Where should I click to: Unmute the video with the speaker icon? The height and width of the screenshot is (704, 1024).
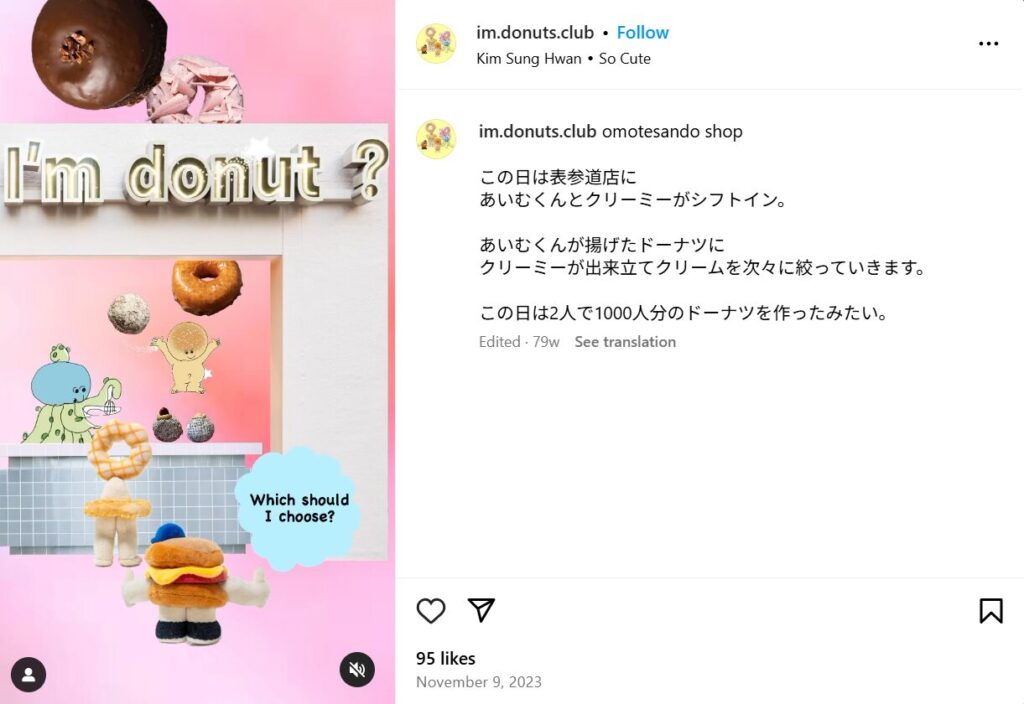(357, 669)
